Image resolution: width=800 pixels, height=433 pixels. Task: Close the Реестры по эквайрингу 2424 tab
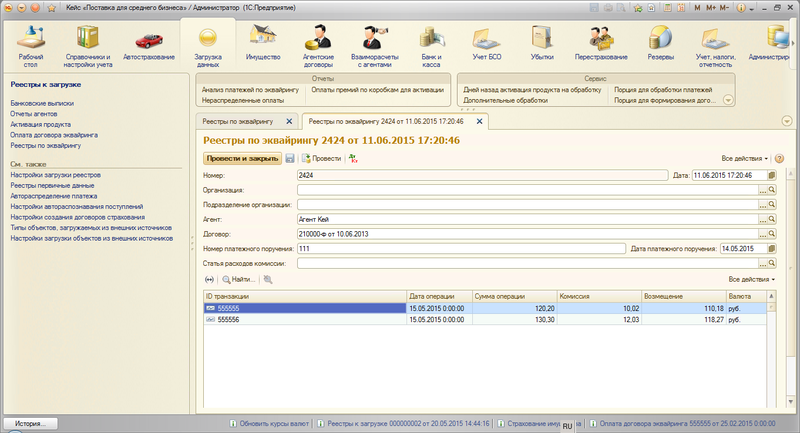pyautogui.click(x=479, y=120)
